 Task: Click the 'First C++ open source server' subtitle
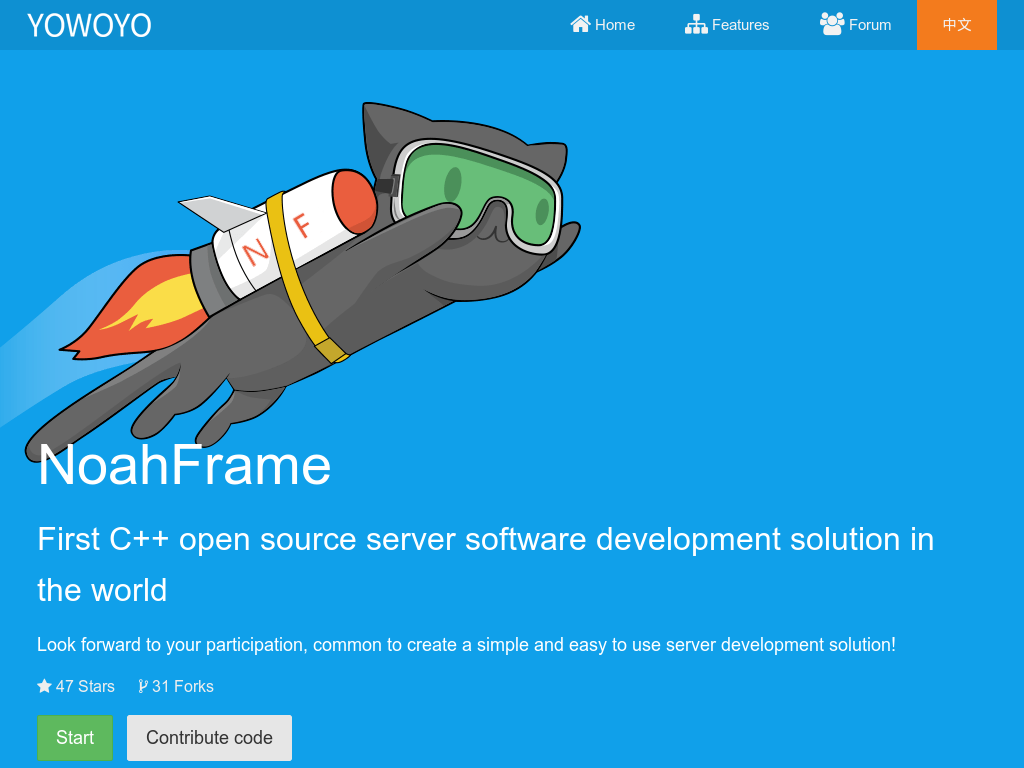485,565
